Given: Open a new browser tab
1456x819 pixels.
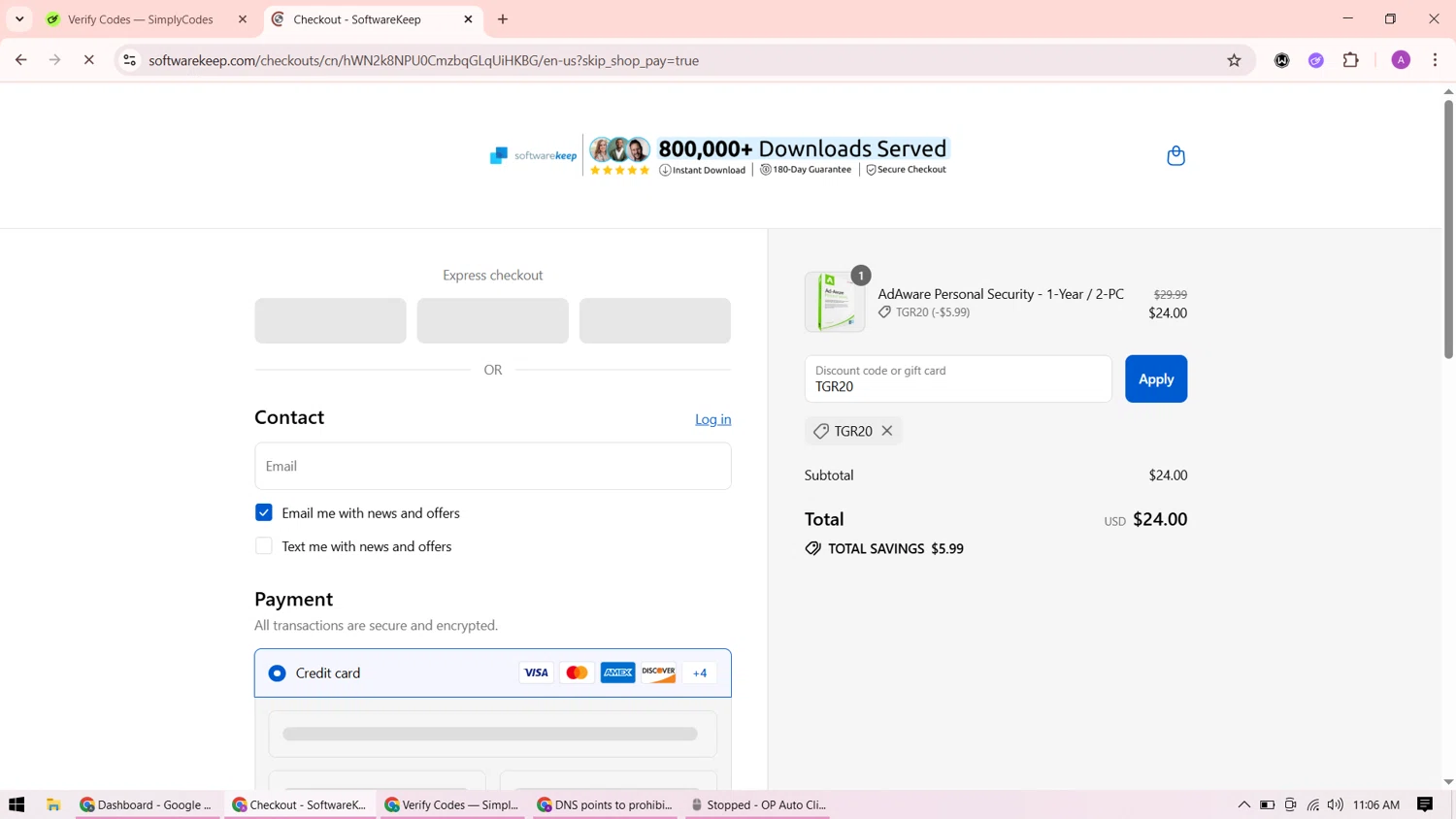Looking at the screenshot, I should pos(503,19).
